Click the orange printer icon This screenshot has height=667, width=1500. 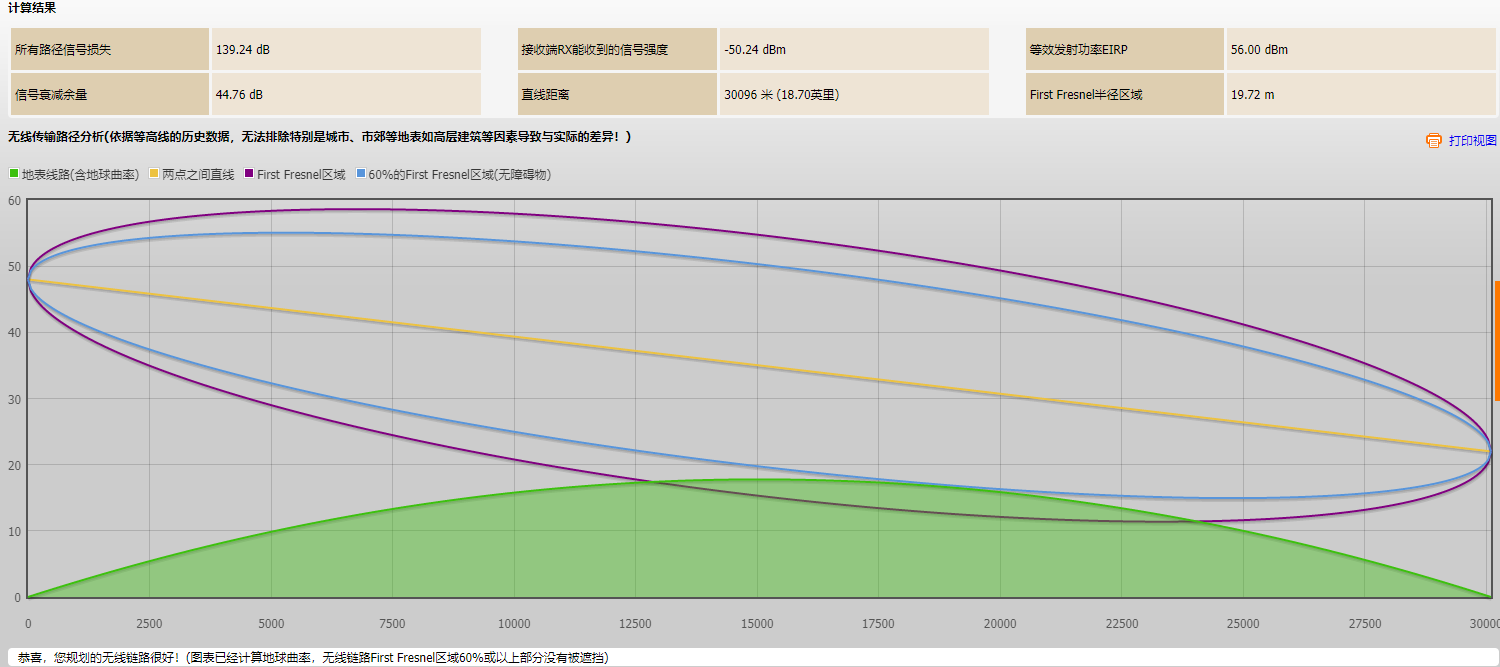click(x=1433, y=140)
